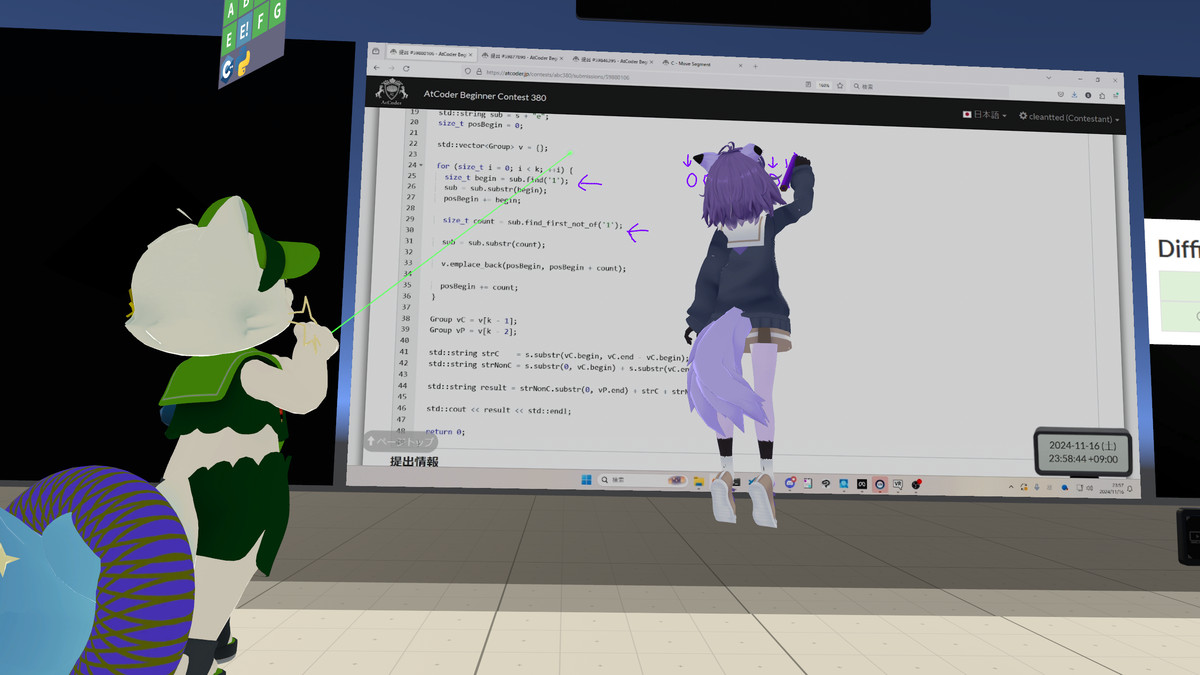
Task: Show hidden system tray icons
Action: [1011, 487]
